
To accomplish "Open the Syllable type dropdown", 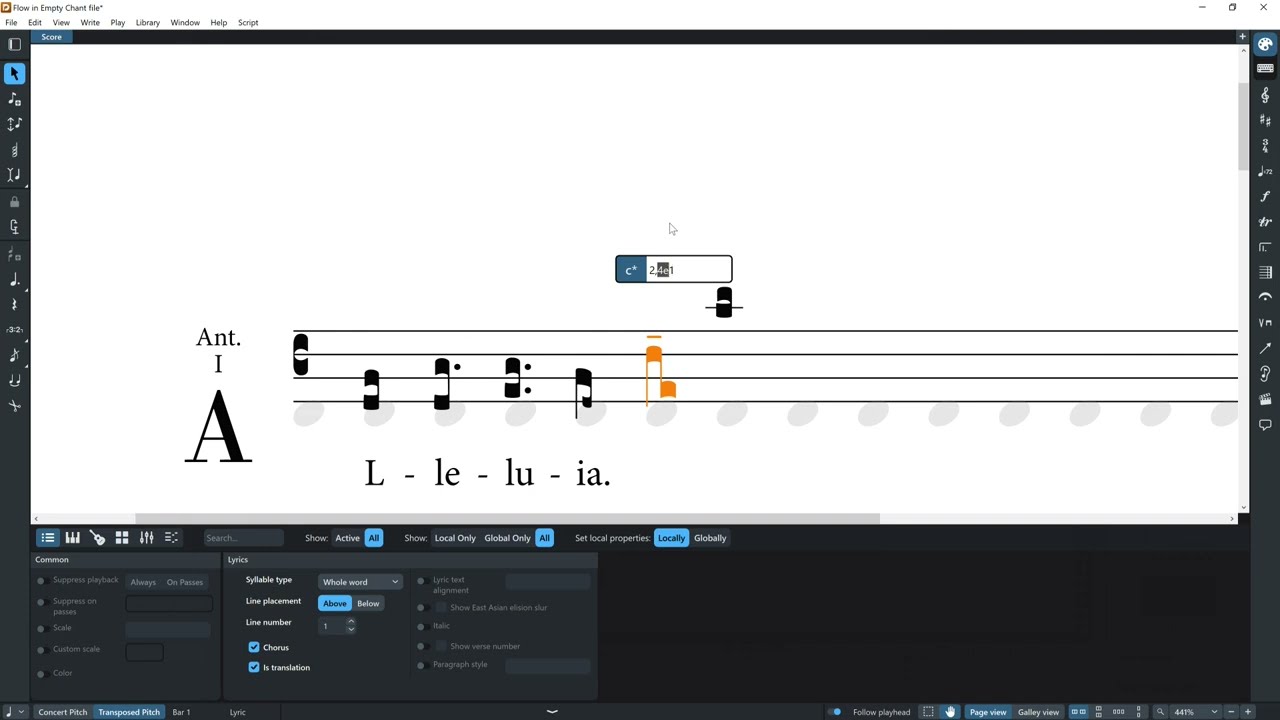I will pos(360,582).
